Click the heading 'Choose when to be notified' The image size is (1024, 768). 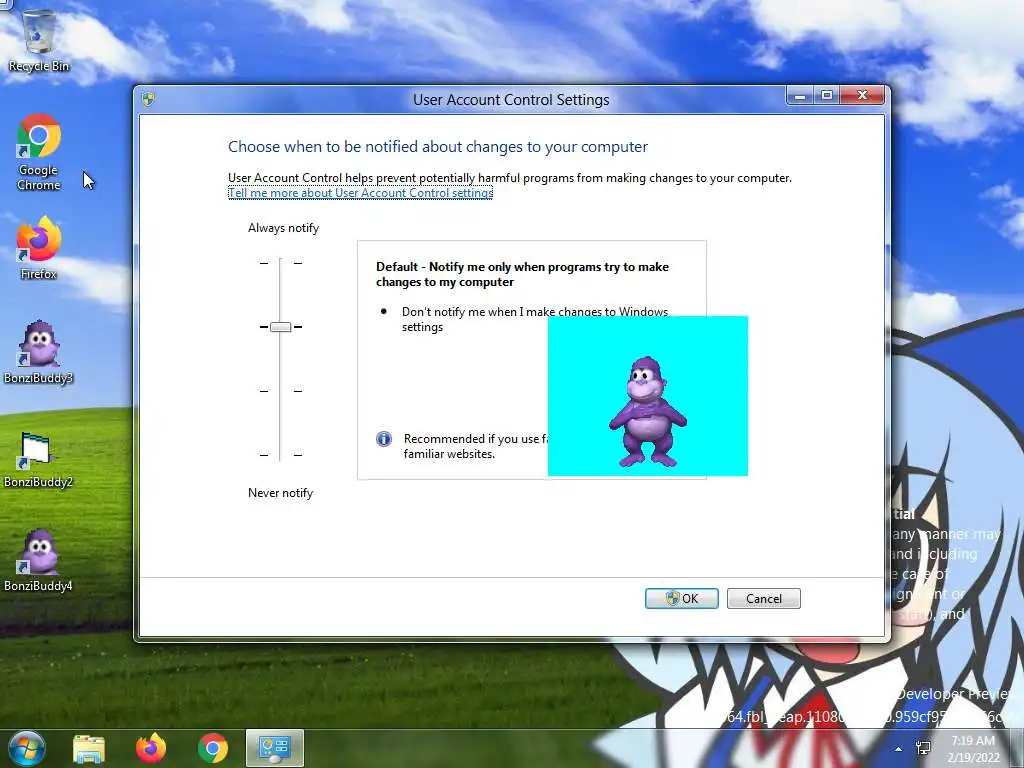click(438, 147)
